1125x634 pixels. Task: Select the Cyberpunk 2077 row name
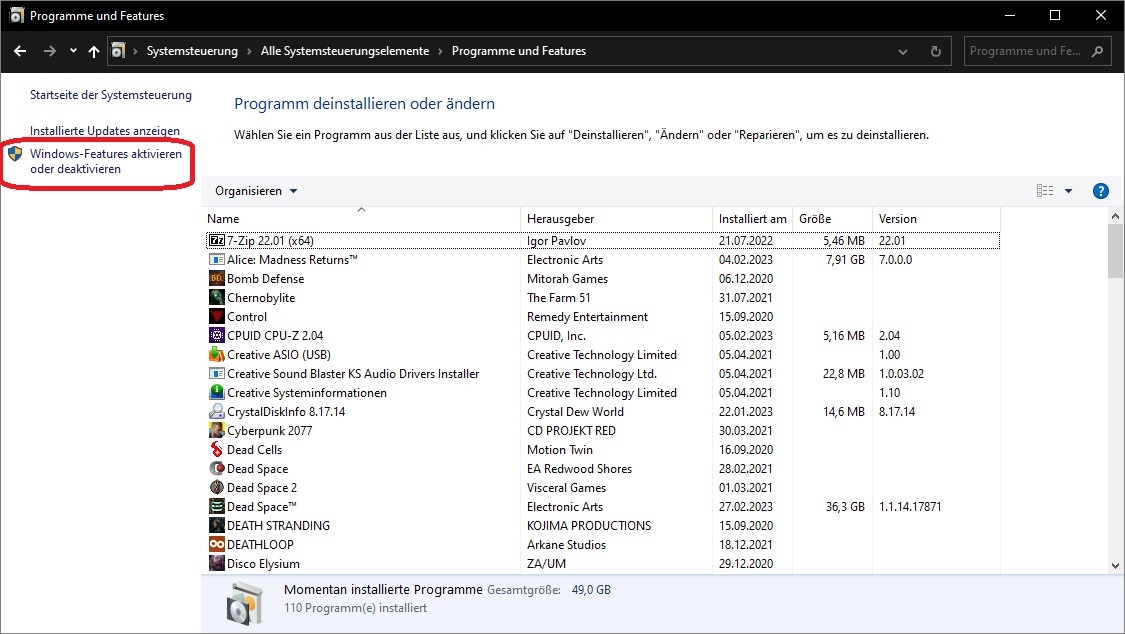point(270,430)
